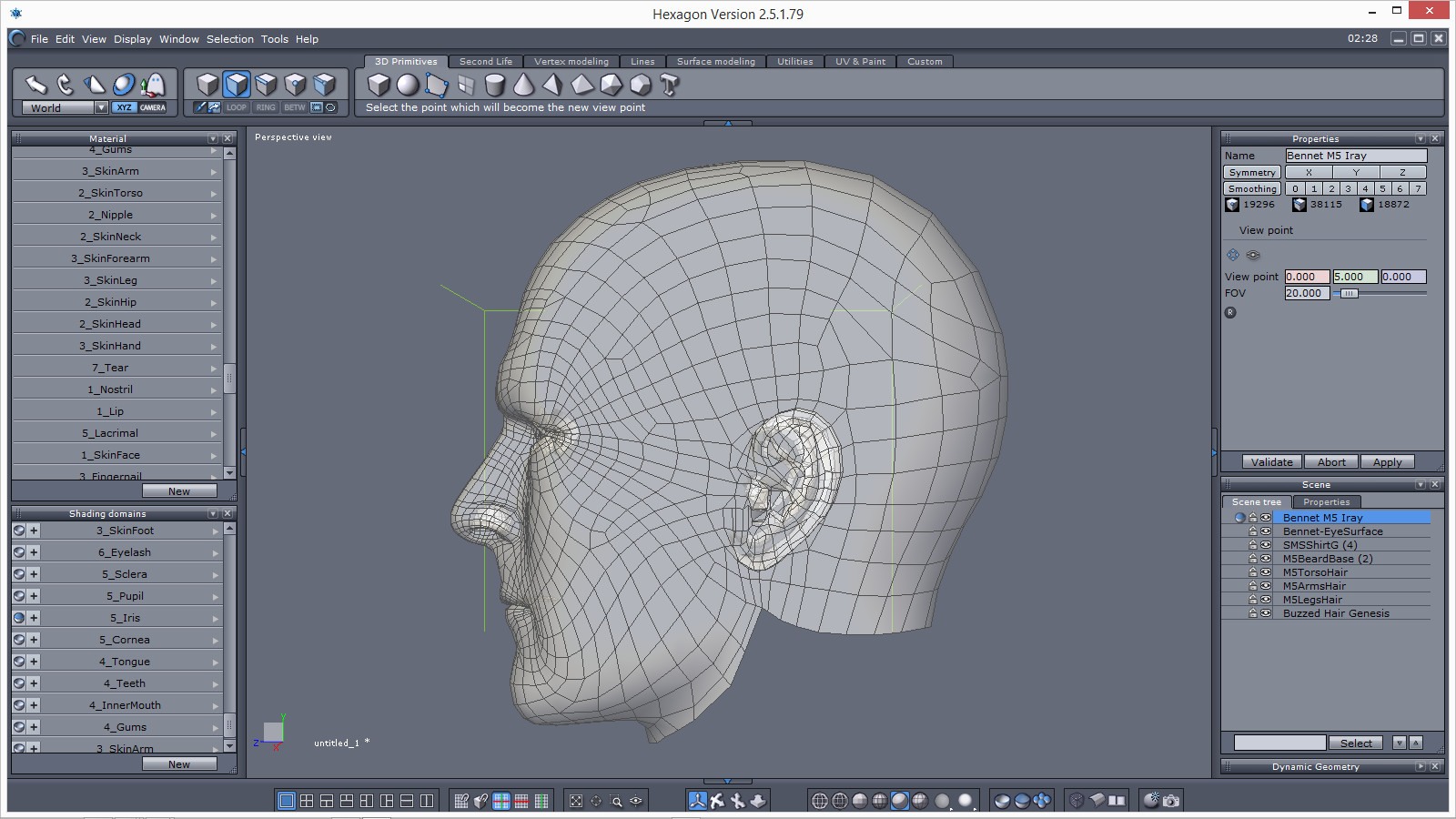Click the zoom magnifier icon

[x=616, y=801]
